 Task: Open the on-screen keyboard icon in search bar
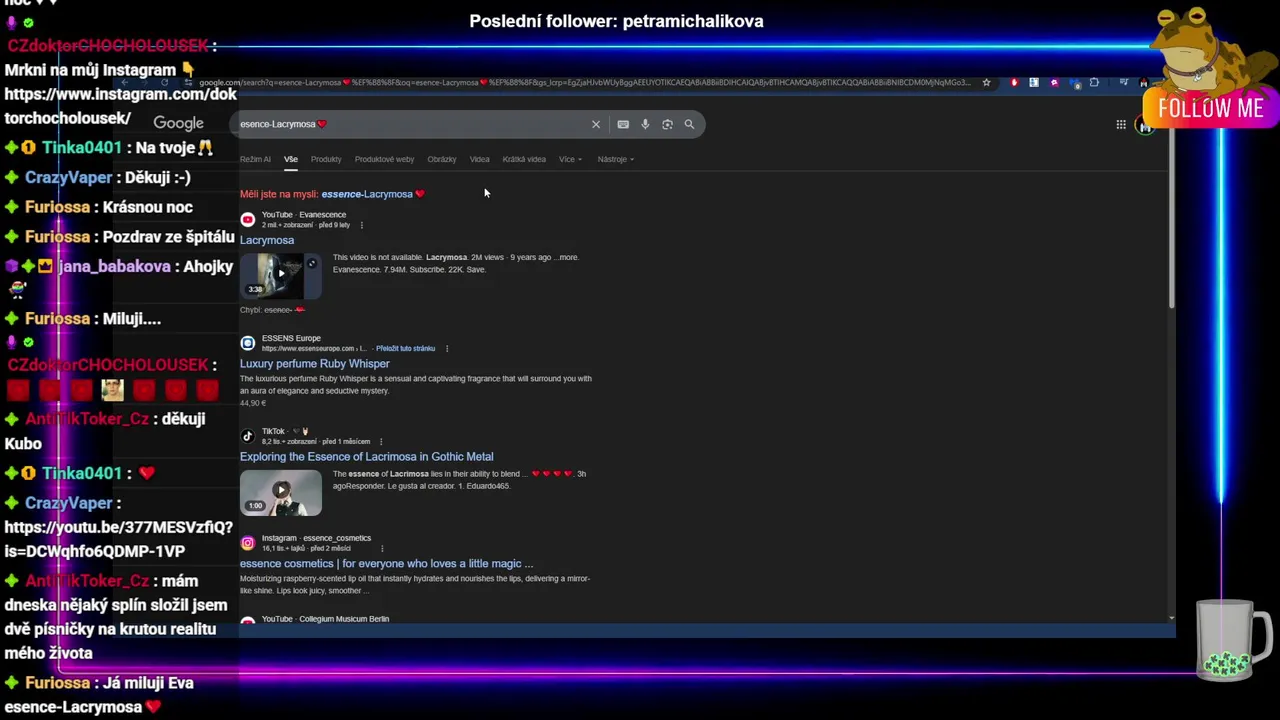[x=623, y=124]
